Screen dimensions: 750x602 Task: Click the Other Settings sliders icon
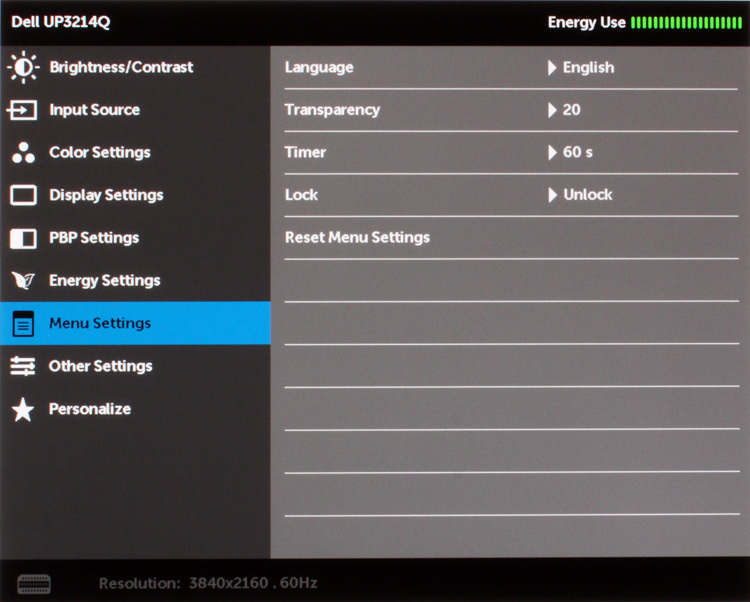[22, 366]
